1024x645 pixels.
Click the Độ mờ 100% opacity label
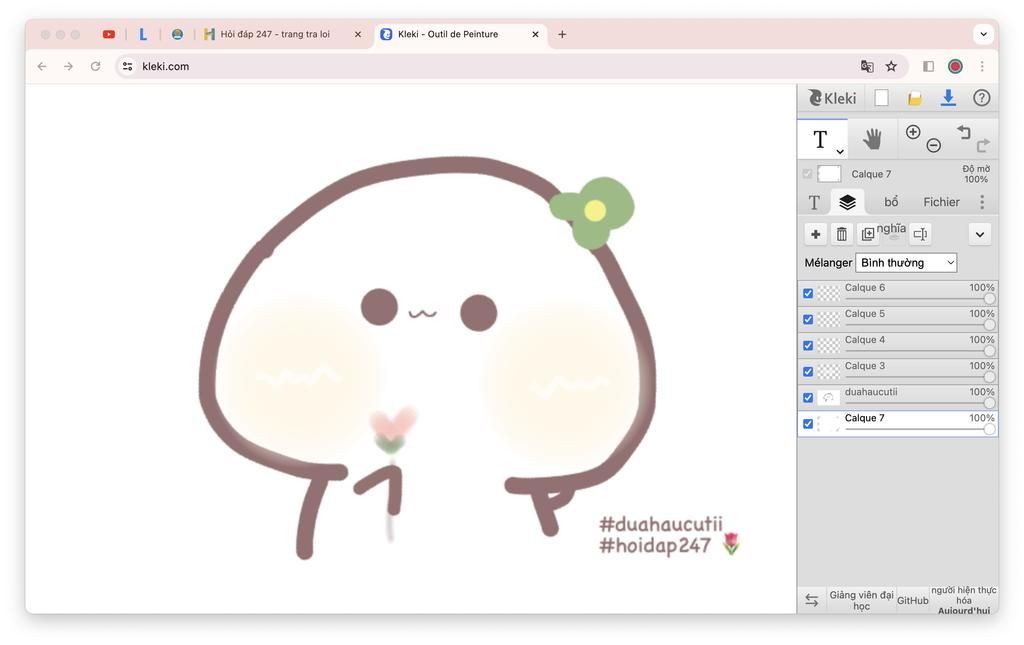tap(976, 174)
